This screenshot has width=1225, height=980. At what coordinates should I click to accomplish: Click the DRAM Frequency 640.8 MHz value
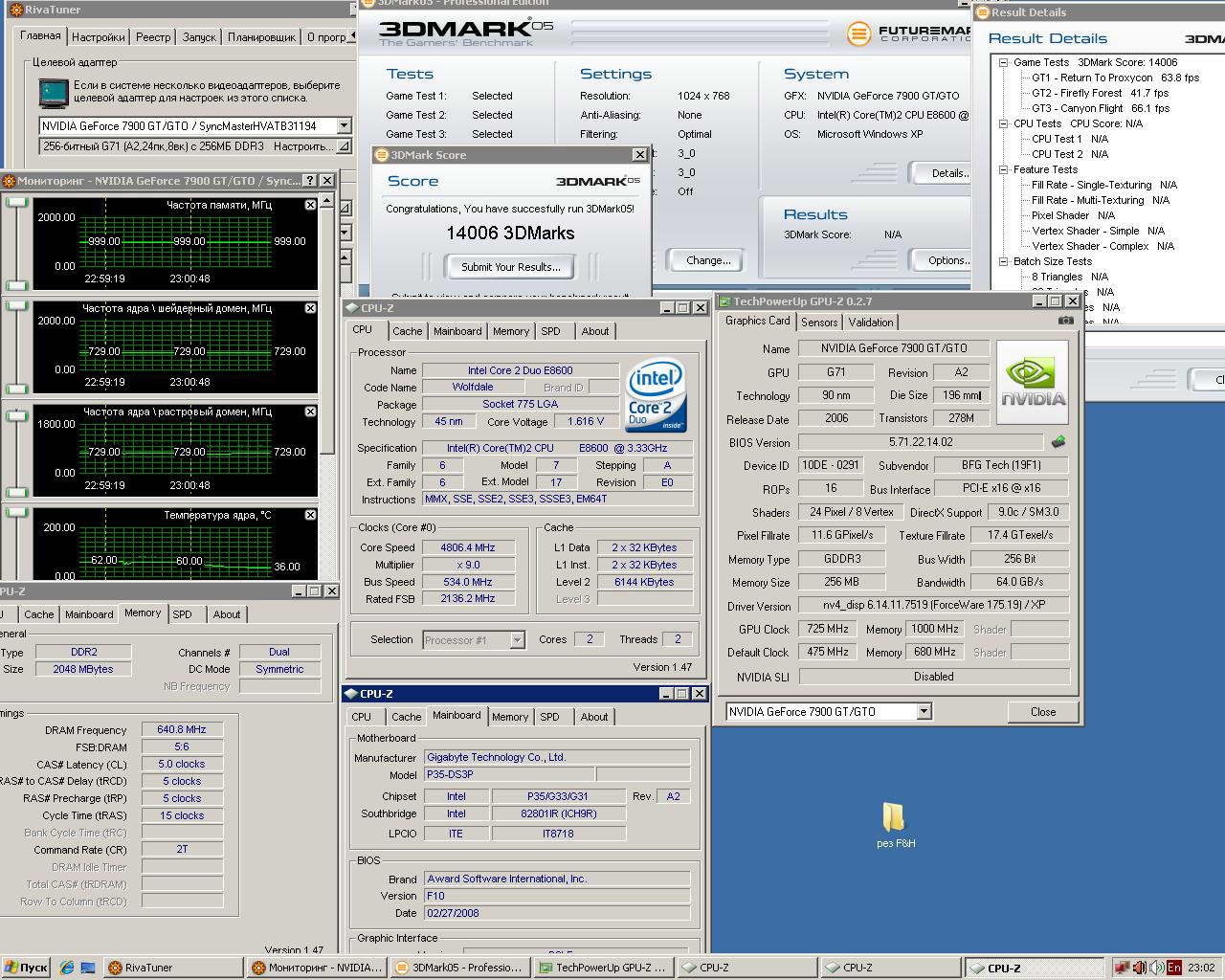[182, 729]
